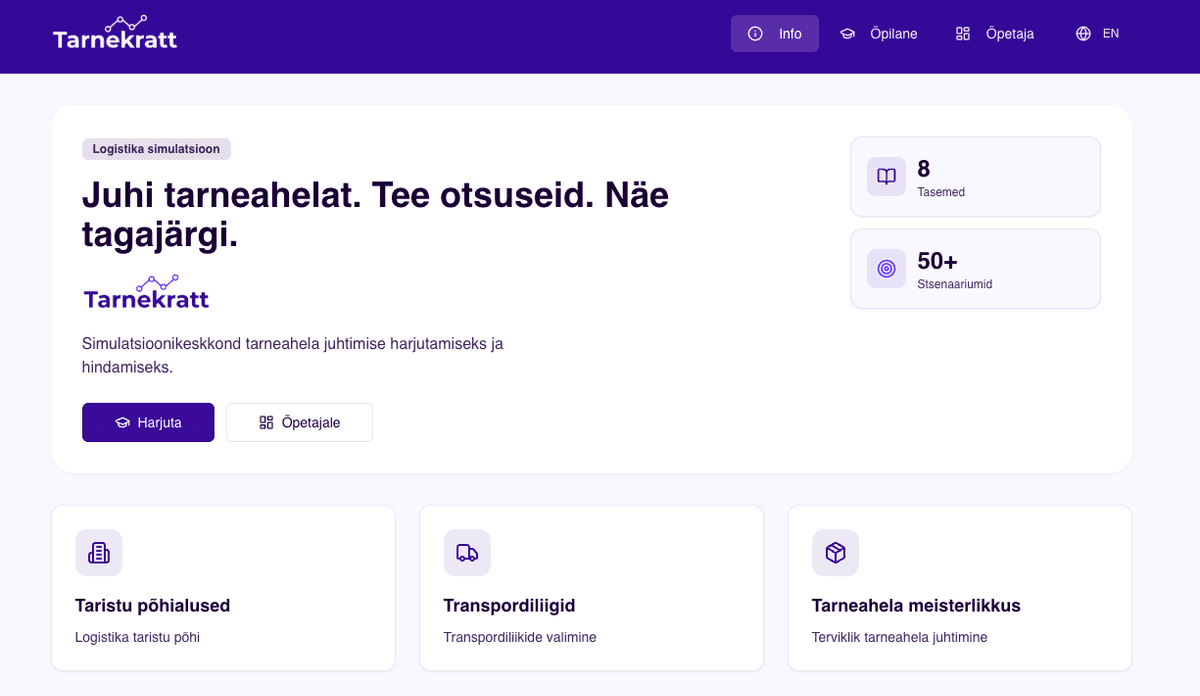Open the Tarneahela meisterlikkus card title
The width and height of the screenshot is (1200, 696).
pos(915,606)
